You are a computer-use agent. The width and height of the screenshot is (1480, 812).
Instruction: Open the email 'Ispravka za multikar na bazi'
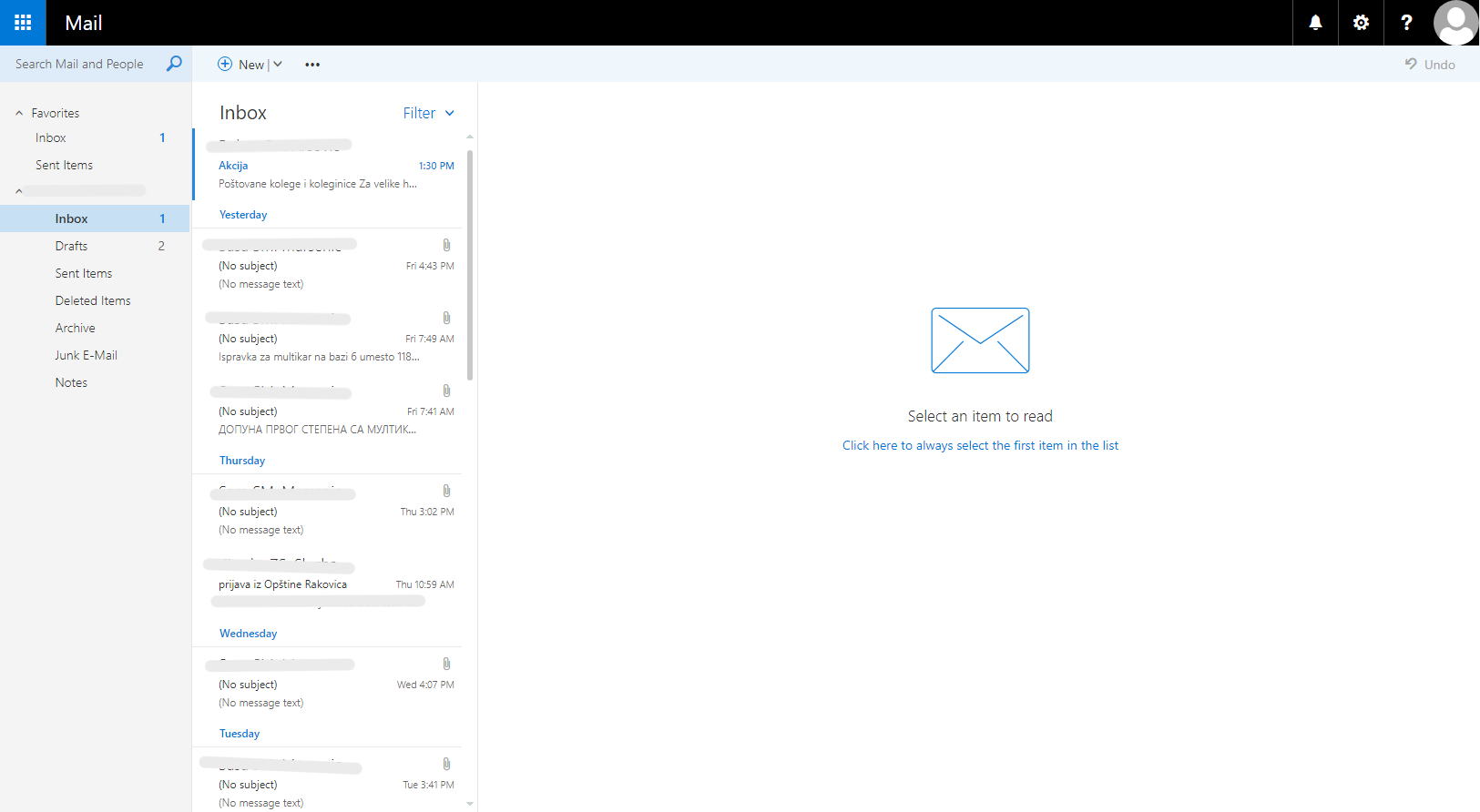point(328,338)
